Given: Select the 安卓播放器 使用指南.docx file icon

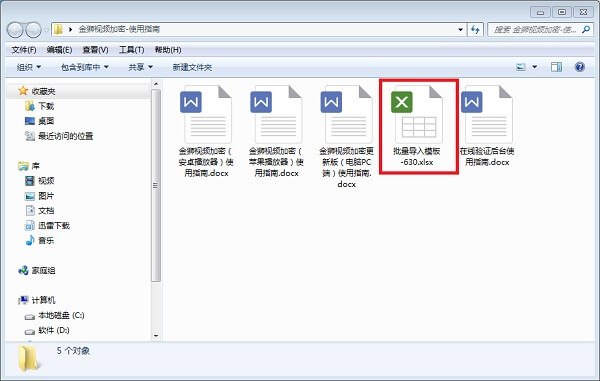Looking at the screenshot, I should coord(206,114).
